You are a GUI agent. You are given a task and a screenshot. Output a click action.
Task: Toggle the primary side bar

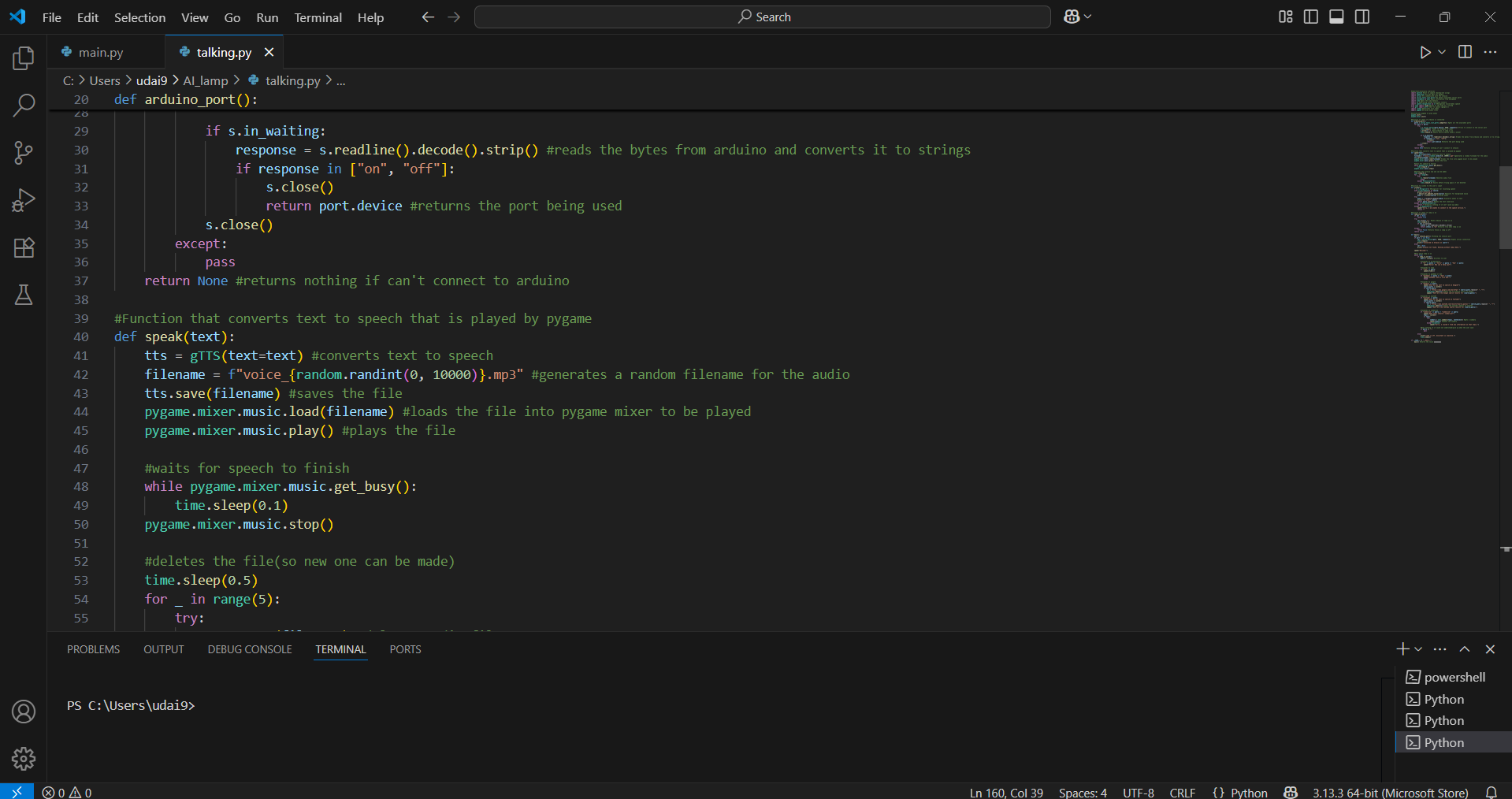click(x=1311, y=17)
